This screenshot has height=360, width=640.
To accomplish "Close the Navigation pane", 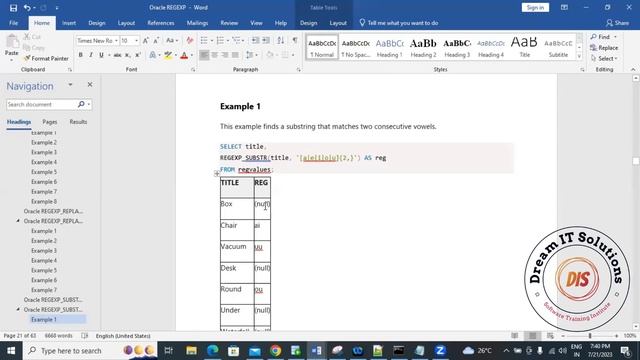I will click(x=90, y=84).
